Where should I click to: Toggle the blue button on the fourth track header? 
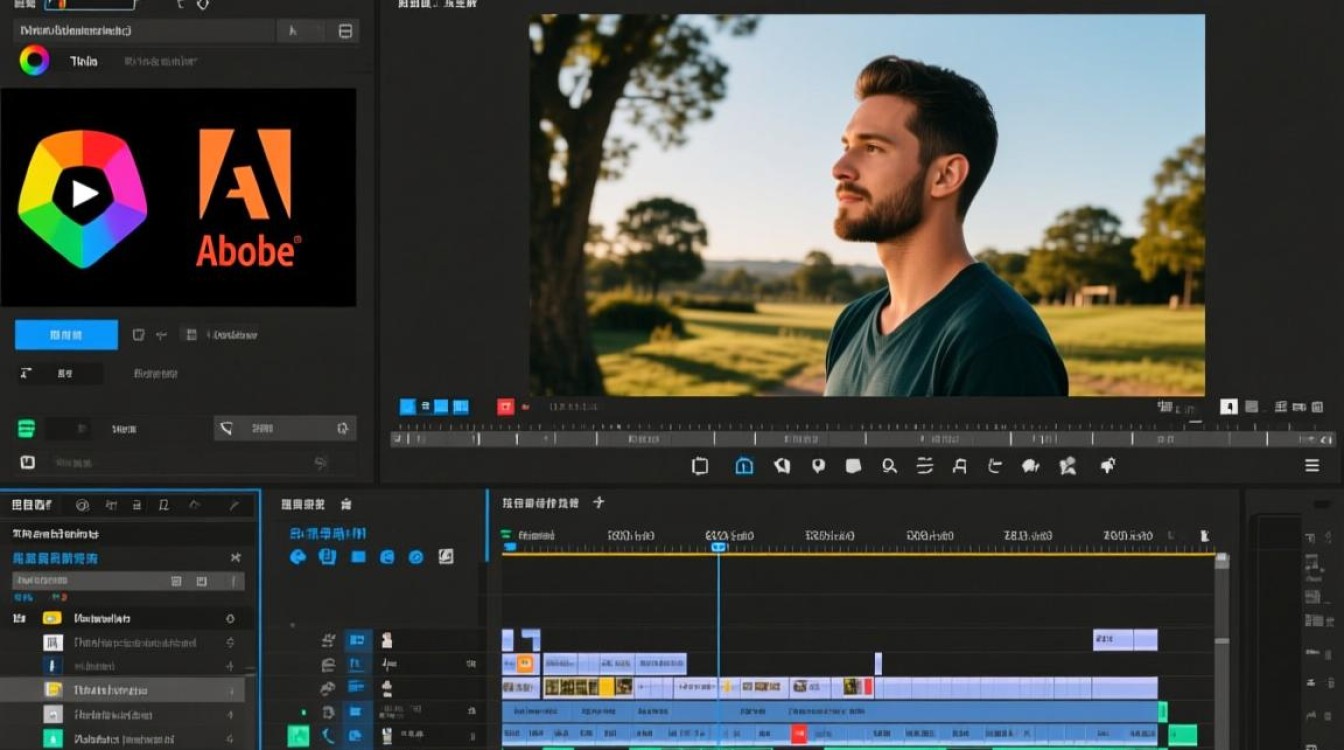pyautogui.click(x=357, y=712)
